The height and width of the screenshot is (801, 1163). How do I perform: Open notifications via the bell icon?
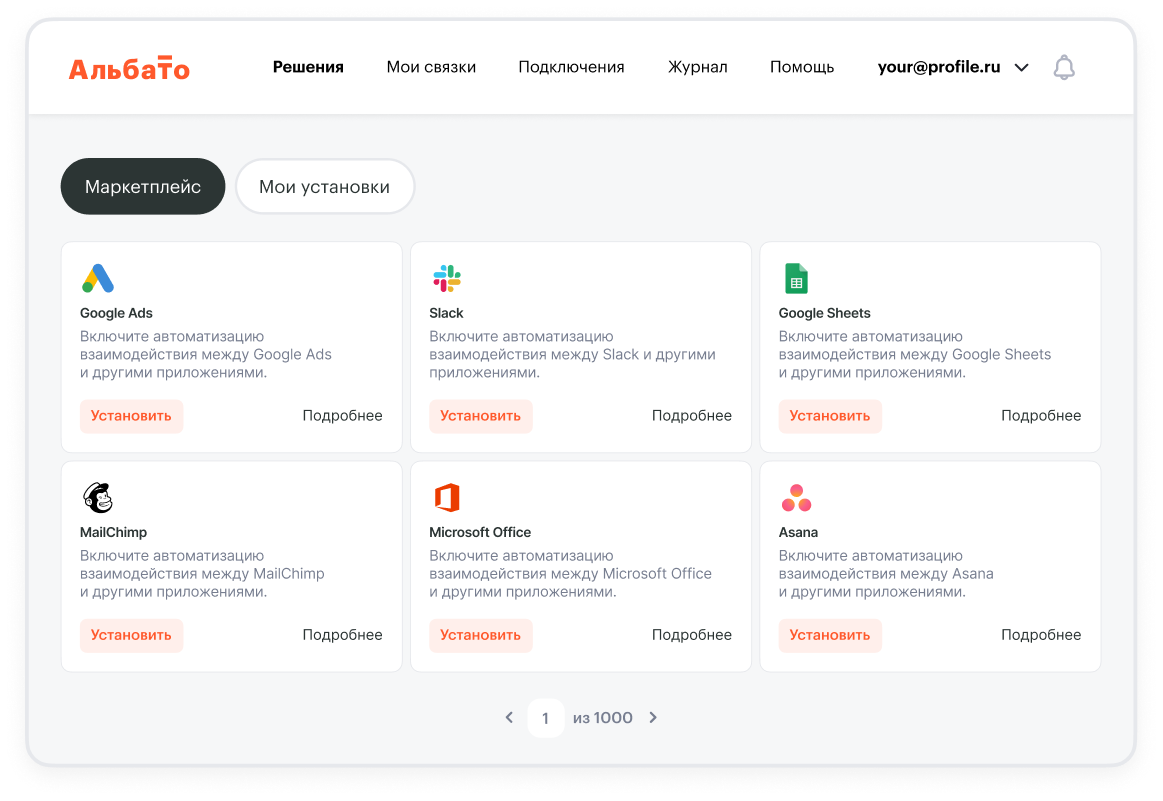[x=1063, y=67]
